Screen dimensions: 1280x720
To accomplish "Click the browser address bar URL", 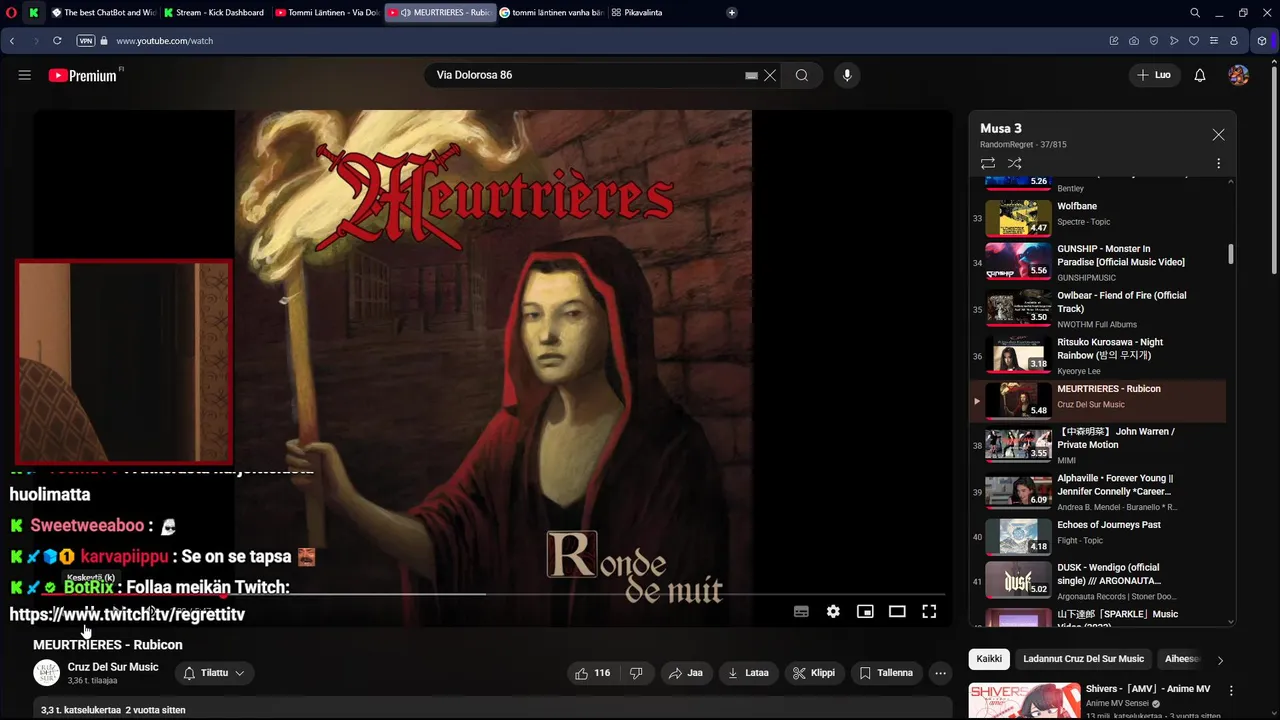I will [x=165, y=41].
